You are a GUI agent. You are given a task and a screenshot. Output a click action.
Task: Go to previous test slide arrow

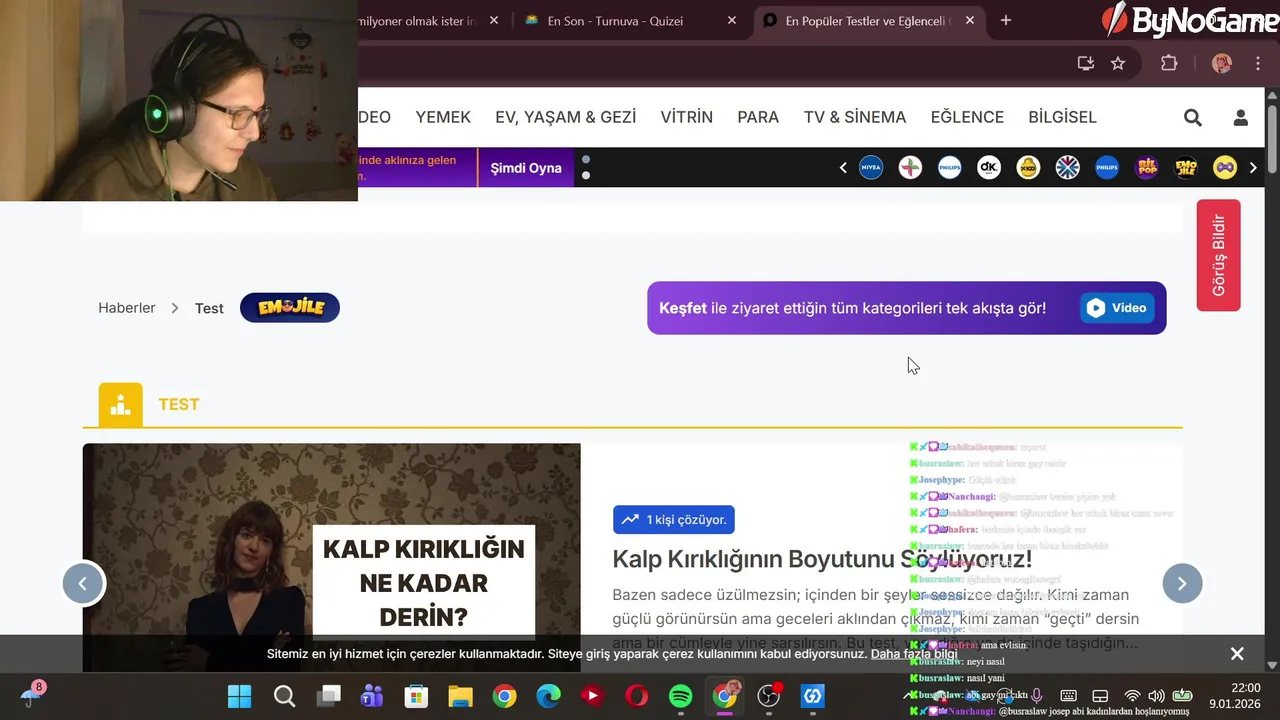(83, 583)
